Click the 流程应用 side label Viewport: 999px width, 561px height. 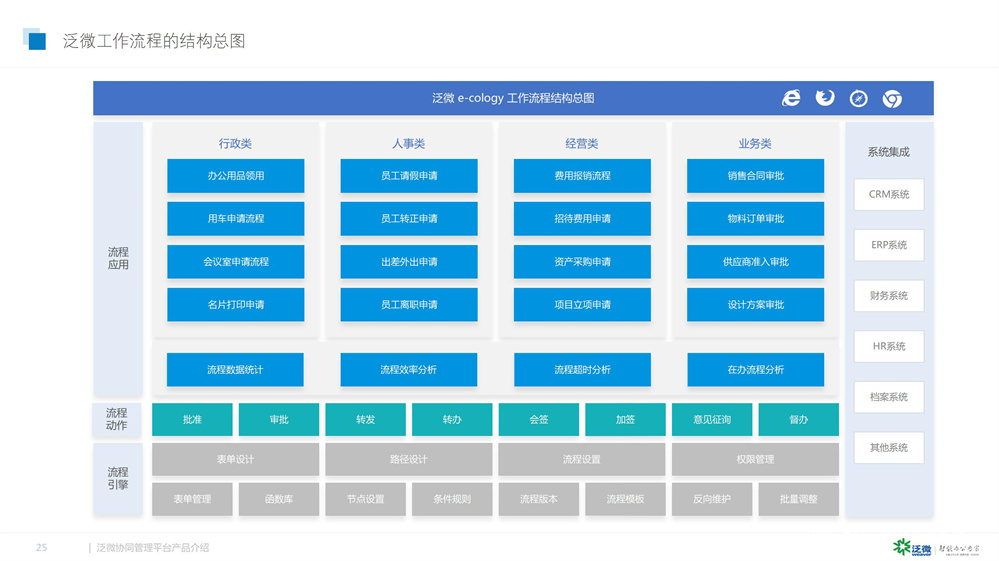pyautogui.click(x=118, y=259)
